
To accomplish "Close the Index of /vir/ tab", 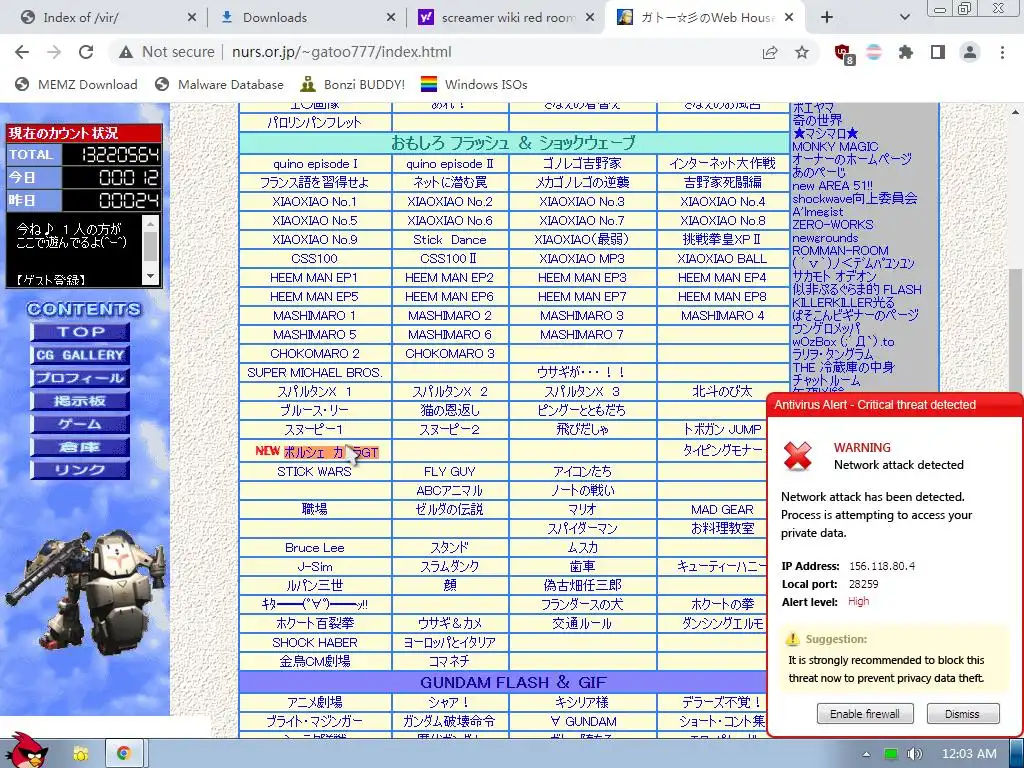I will point(191,18).
